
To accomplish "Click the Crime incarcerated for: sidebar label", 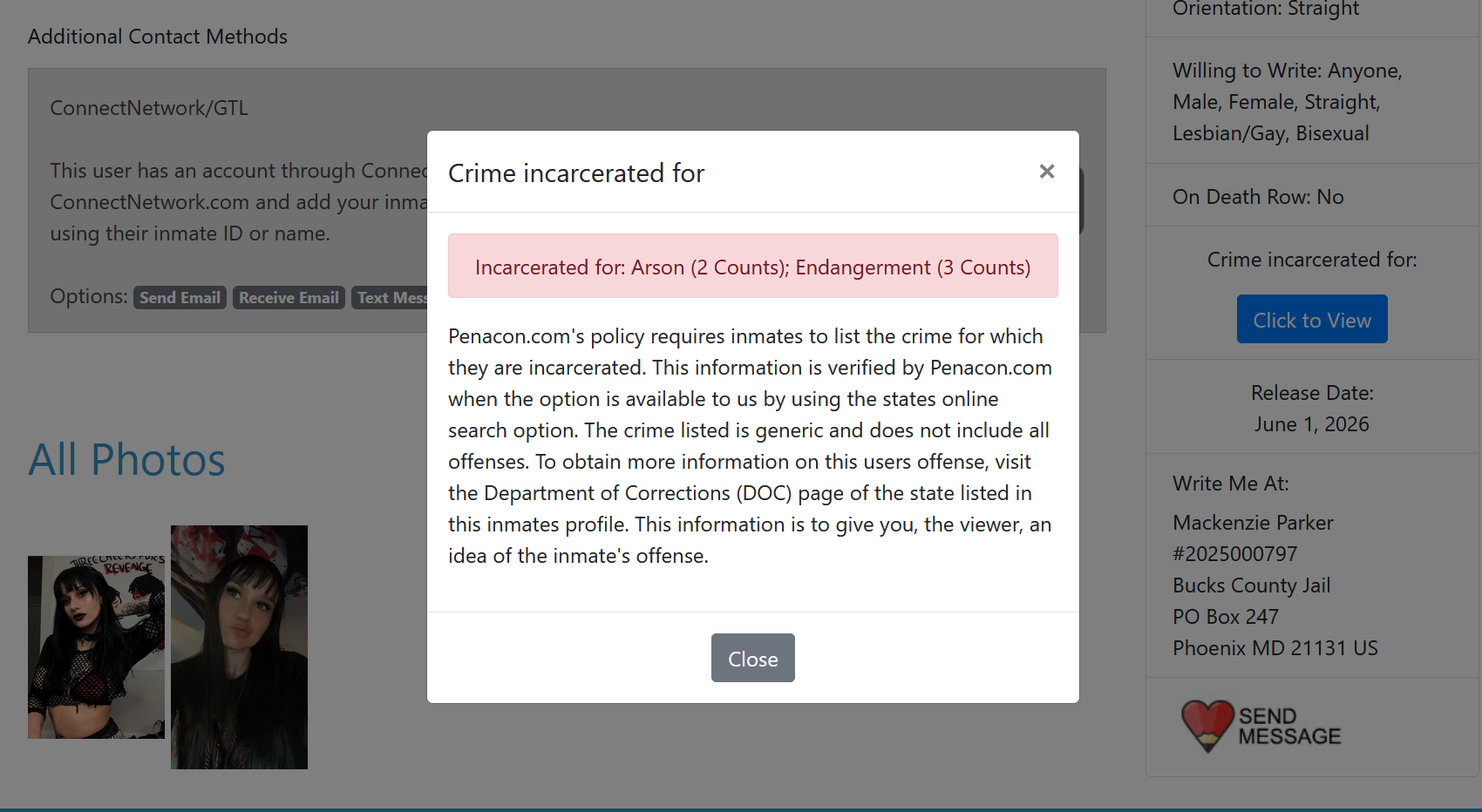I will [1312, 260].
